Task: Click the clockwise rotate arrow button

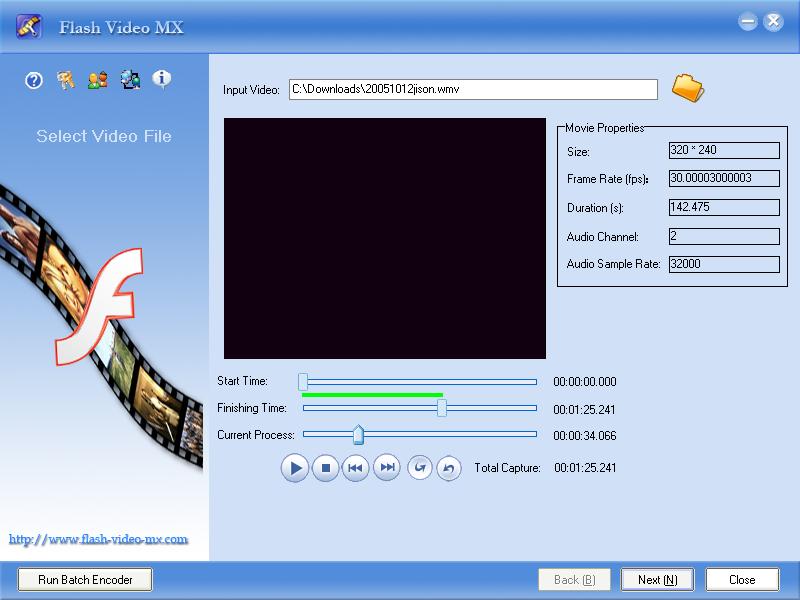Action: [420, 467]
